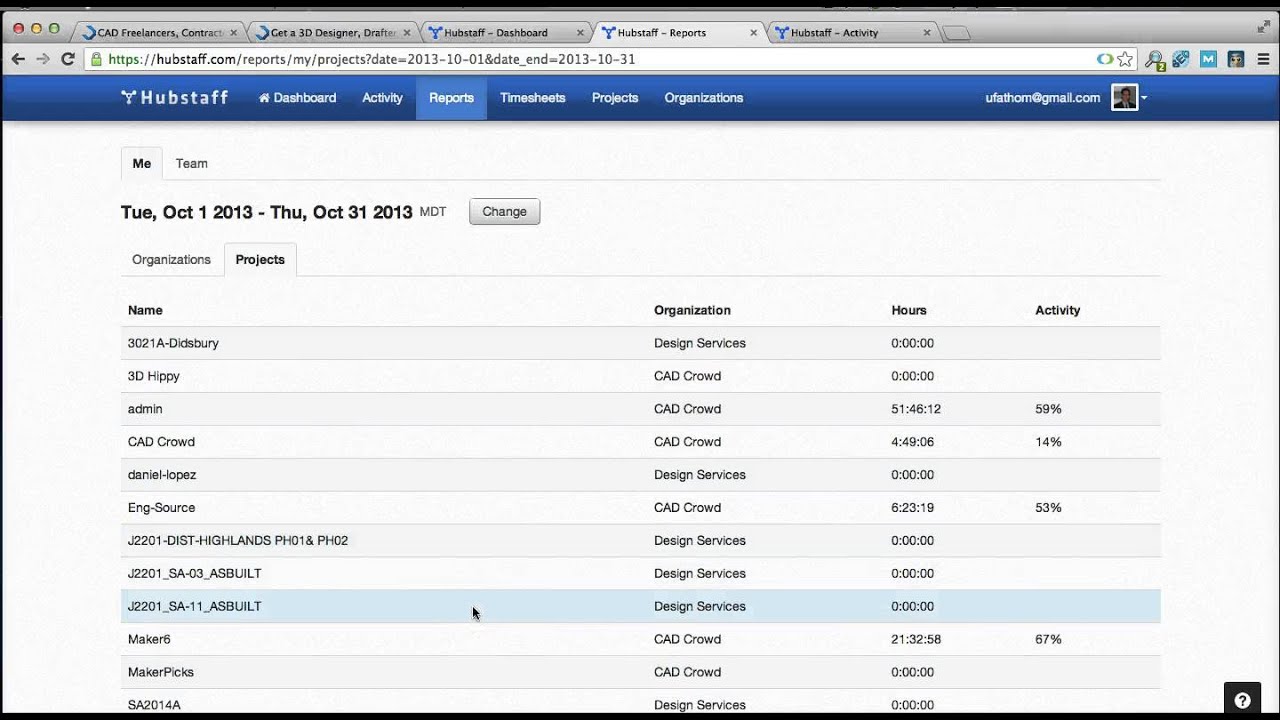This screenshot has height=720, width=1280.
Task: Select the Projects report tab
Action: point(260,259)
